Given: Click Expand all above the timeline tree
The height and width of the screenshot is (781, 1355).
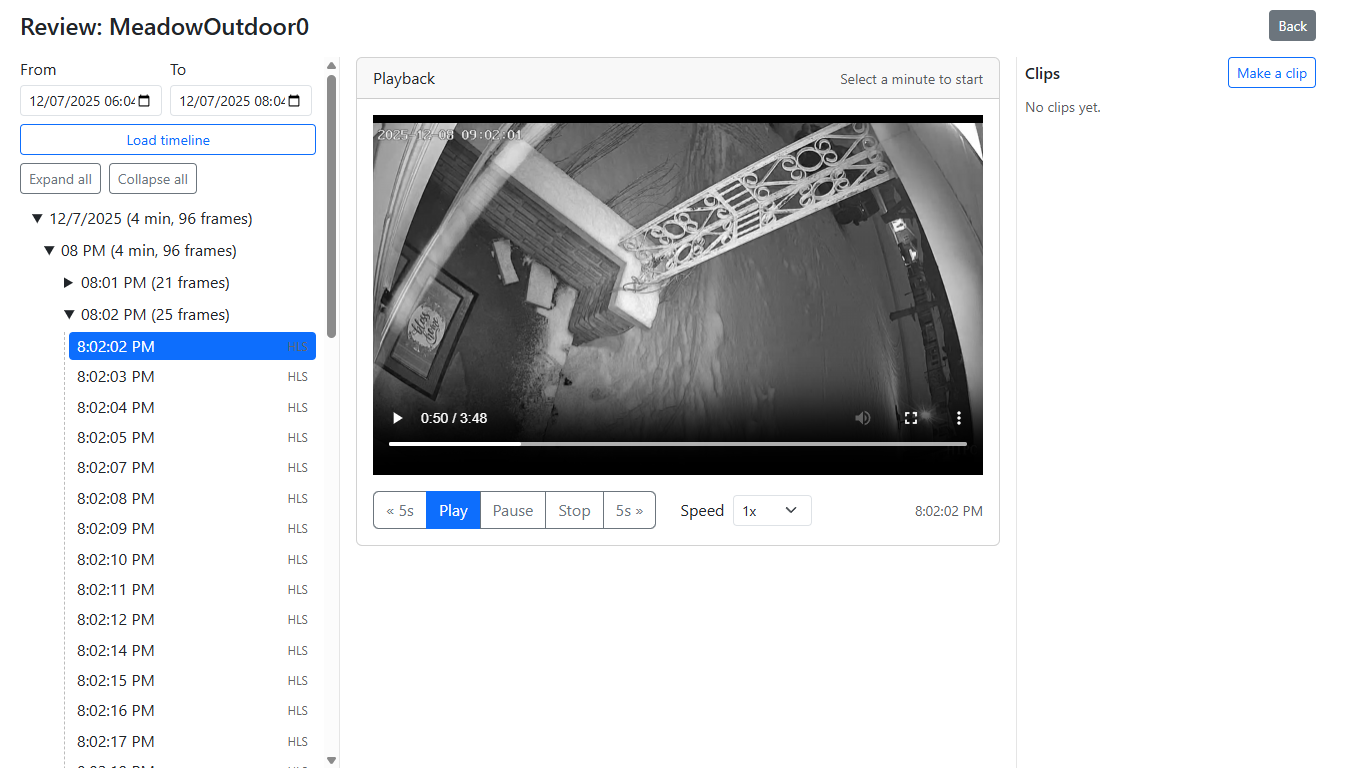Looking at the screenshot, I should coord(60,178).
